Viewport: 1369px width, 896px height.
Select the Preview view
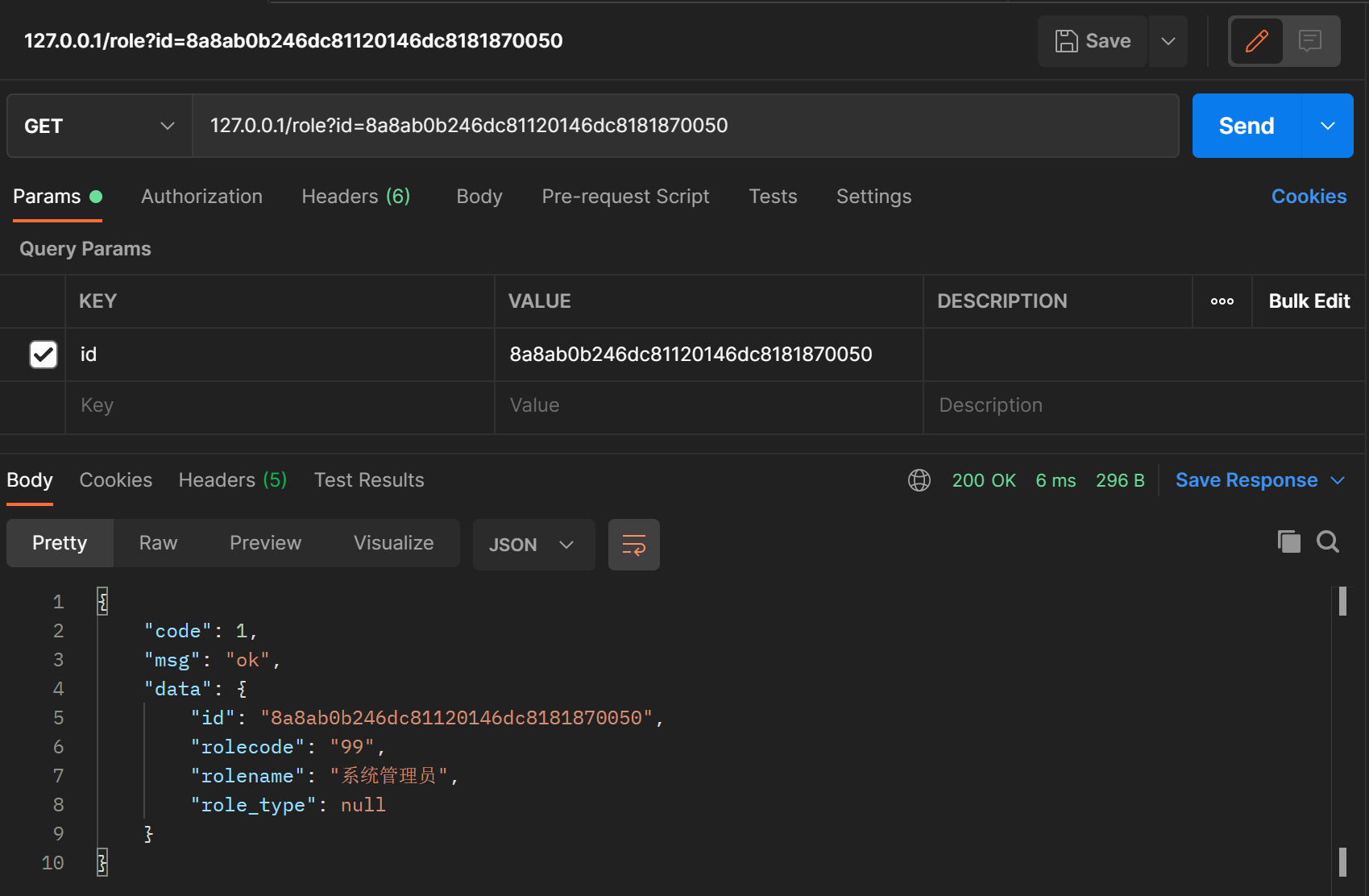click(x=265, y=543)
